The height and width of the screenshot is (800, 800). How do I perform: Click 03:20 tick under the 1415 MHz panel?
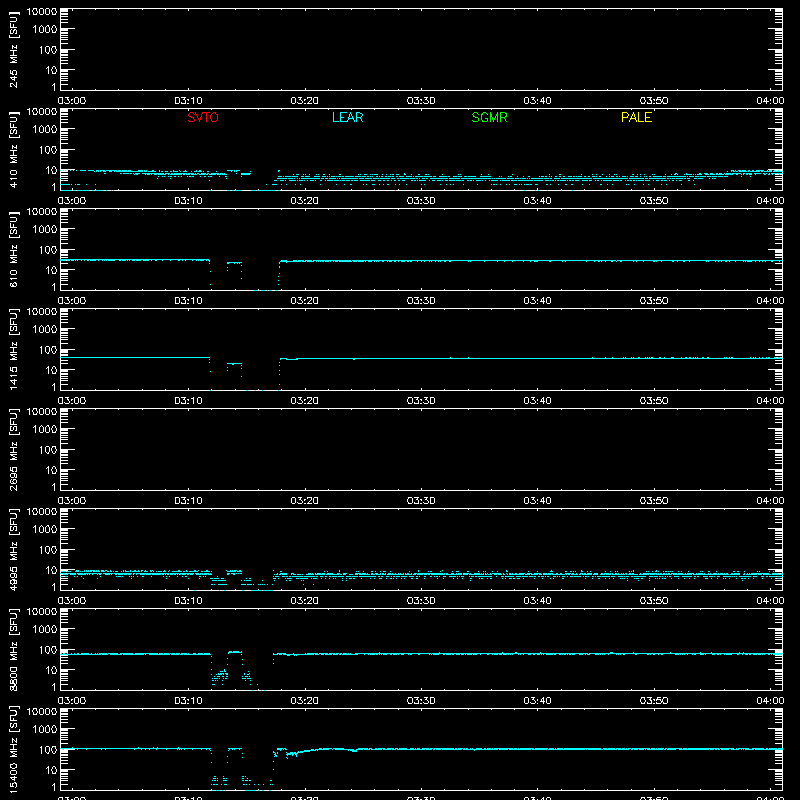pos(305,401)
